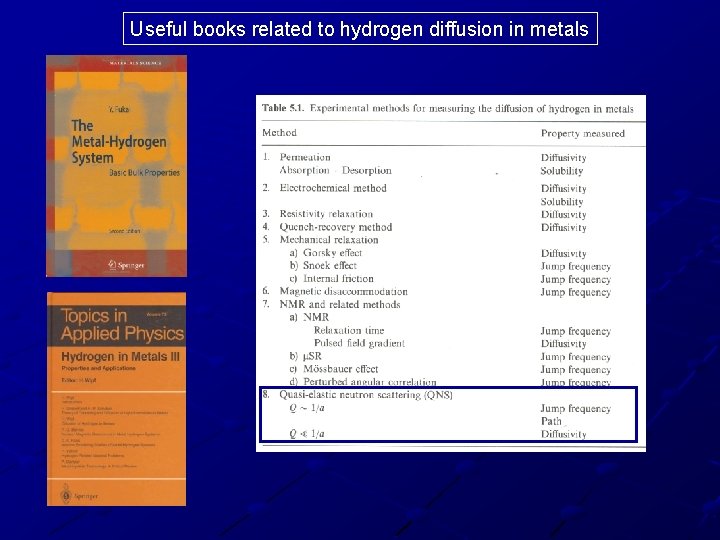Click the 'Property measured' column header
Image resolution: width=720 pixels, height=540 pixels.
pos(583,134)
